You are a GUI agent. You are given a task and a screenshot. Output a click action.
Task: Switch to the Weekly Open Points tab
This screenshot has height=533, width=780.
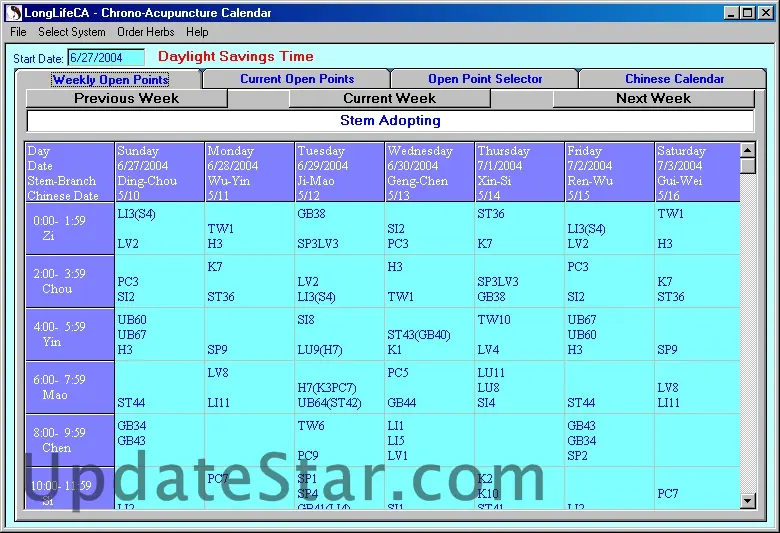tap(111, 79)
